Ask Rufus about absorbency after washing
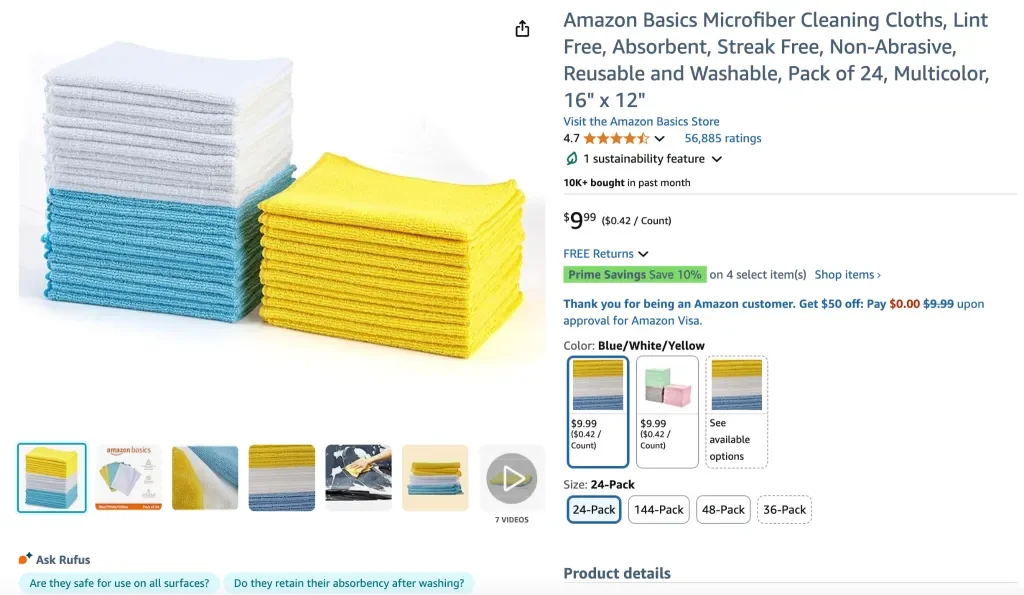 [x=349, y=582]
